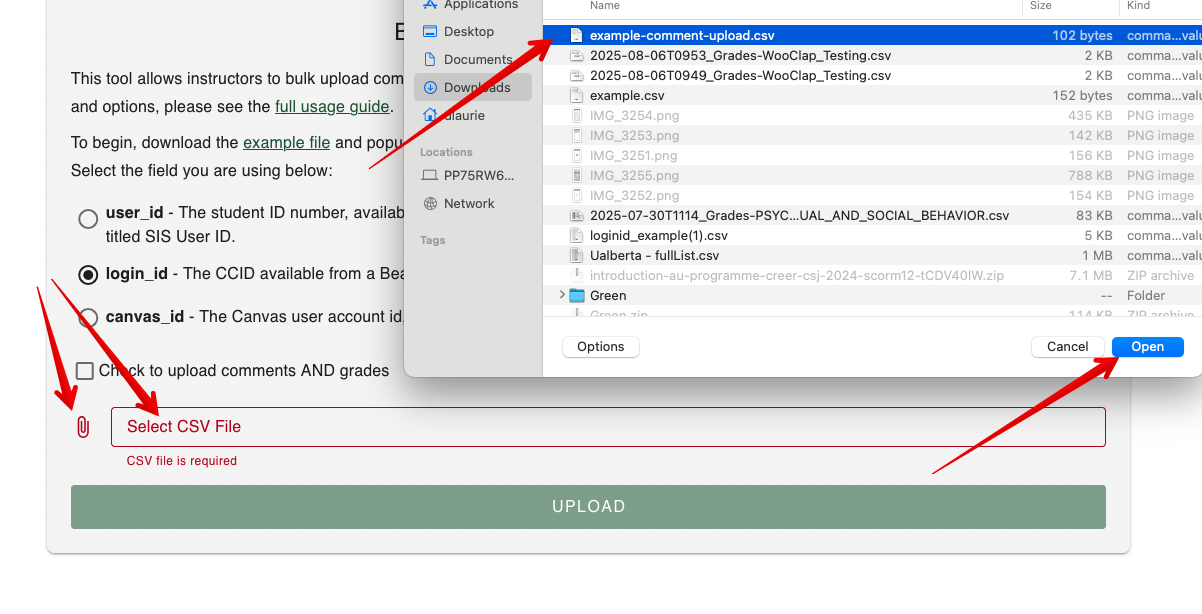1202x614 pixels.
Task: Open the Documents sidebar location
Action: click(477, 60)
